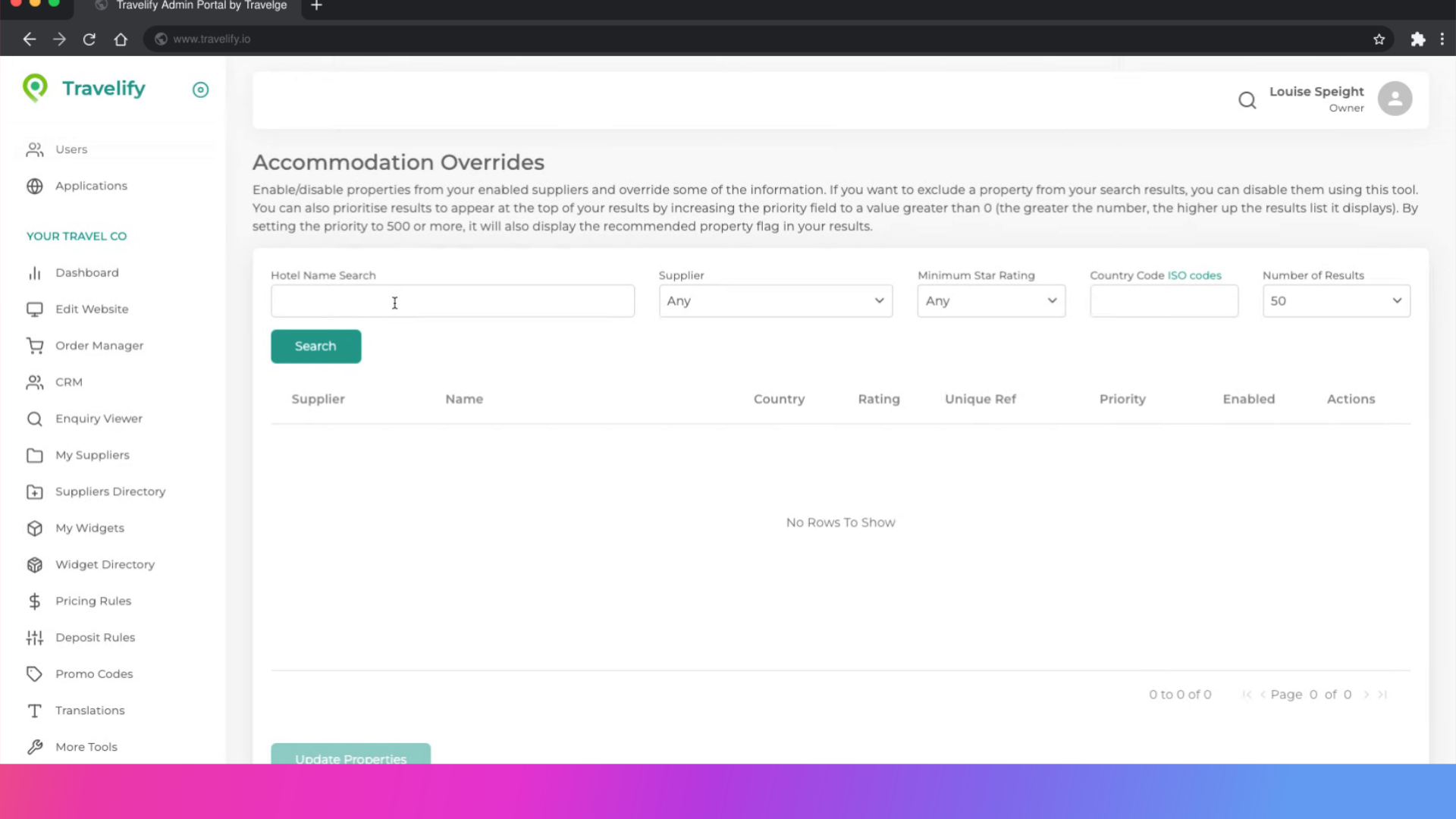Click the Country Code input field

pos(1163,301)
